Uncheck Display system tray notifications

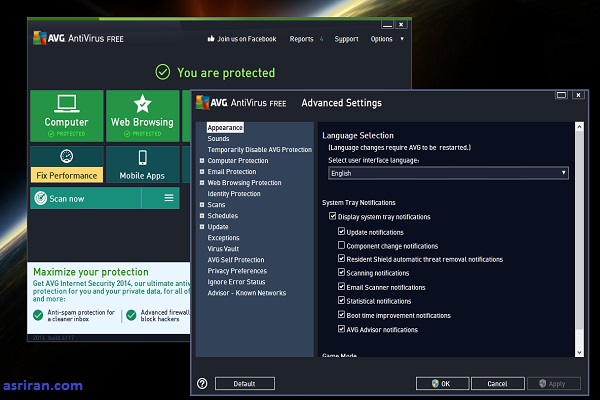coord(333,217)
